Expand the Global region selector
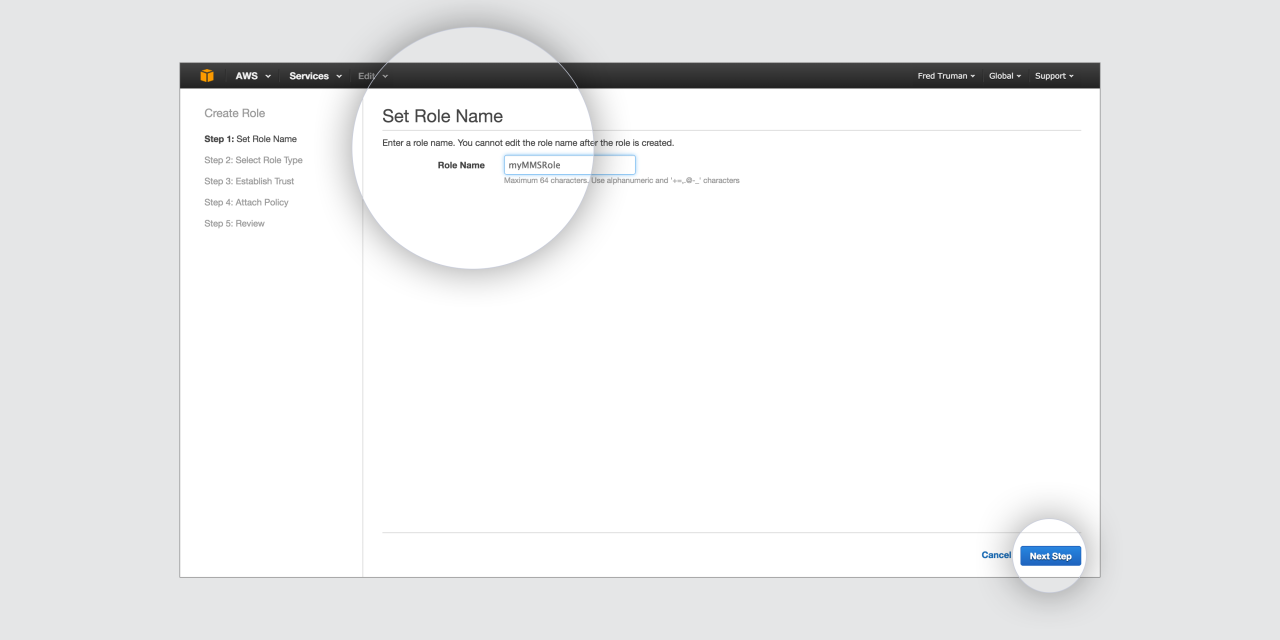Image resolution: width=1280 pixels, height=640 pixels. tap(1004, 76)
